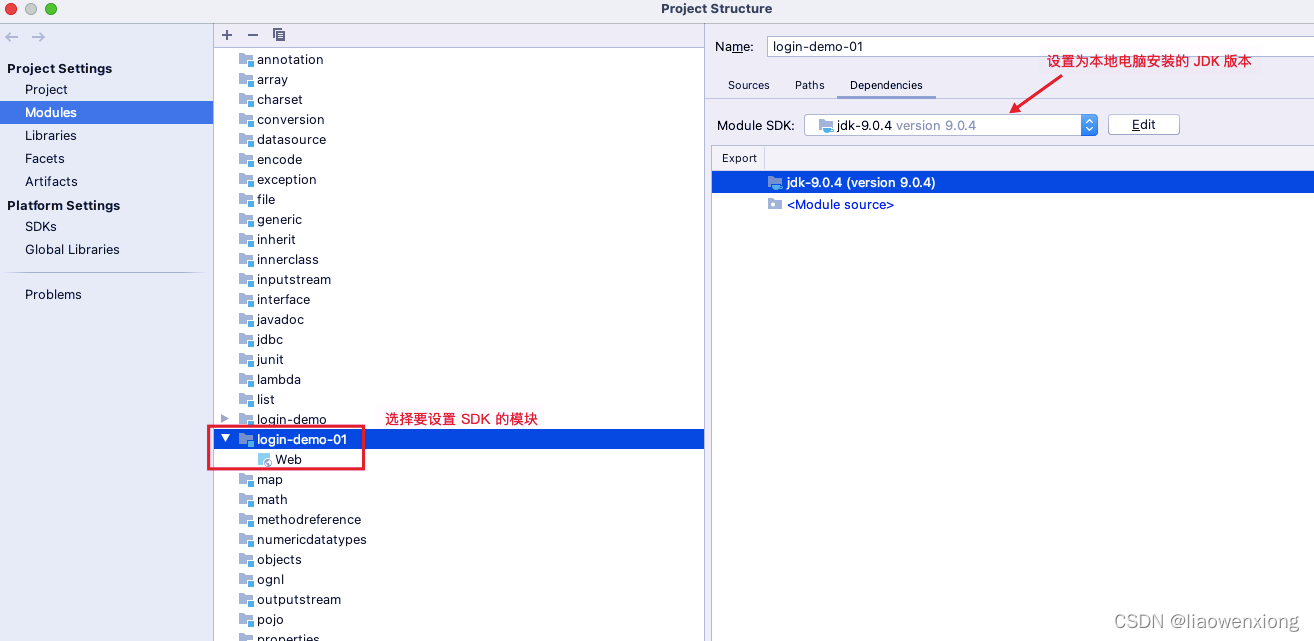Go forward with the right arrow

tap(38, 37)
